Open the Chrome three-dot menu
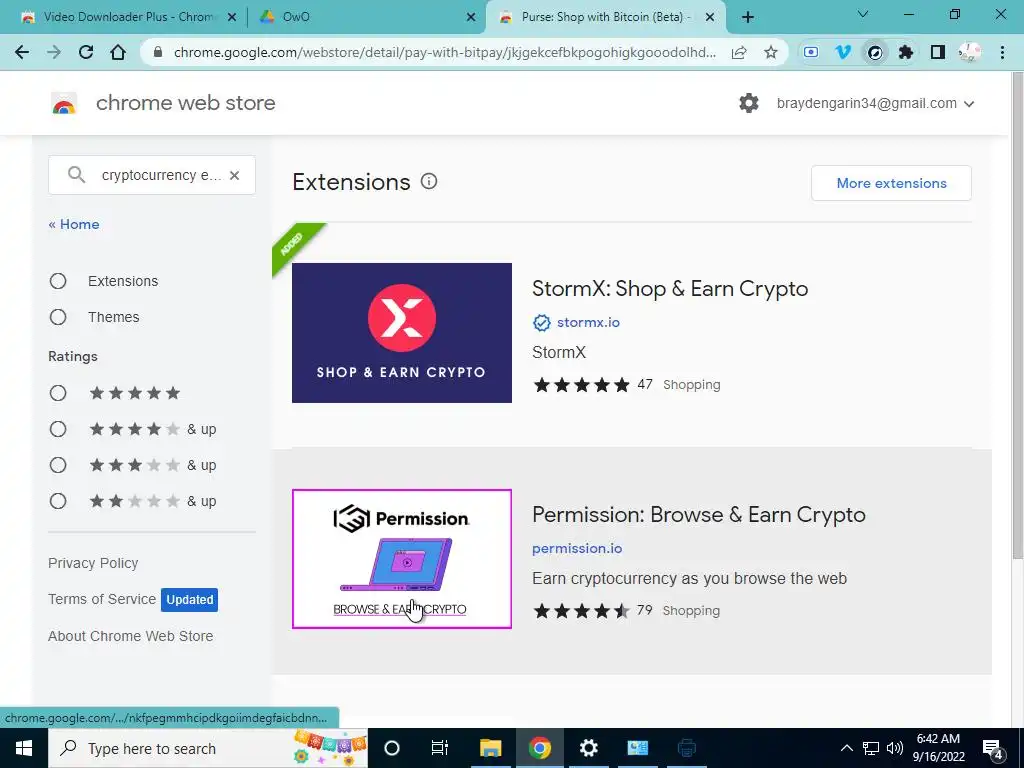This screenshot has width=1024, height=768. (x=1002, y=52)
